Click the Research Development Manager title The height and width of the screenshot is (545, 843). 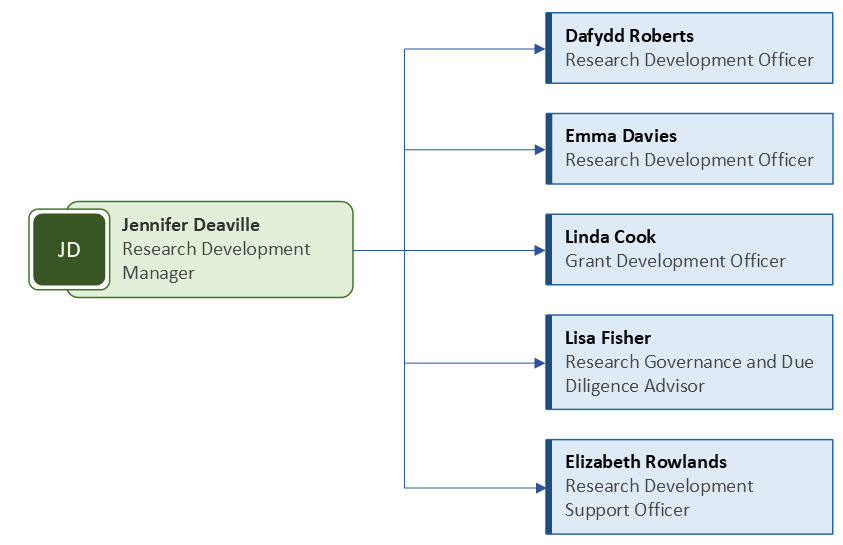(x=216, y=261)
